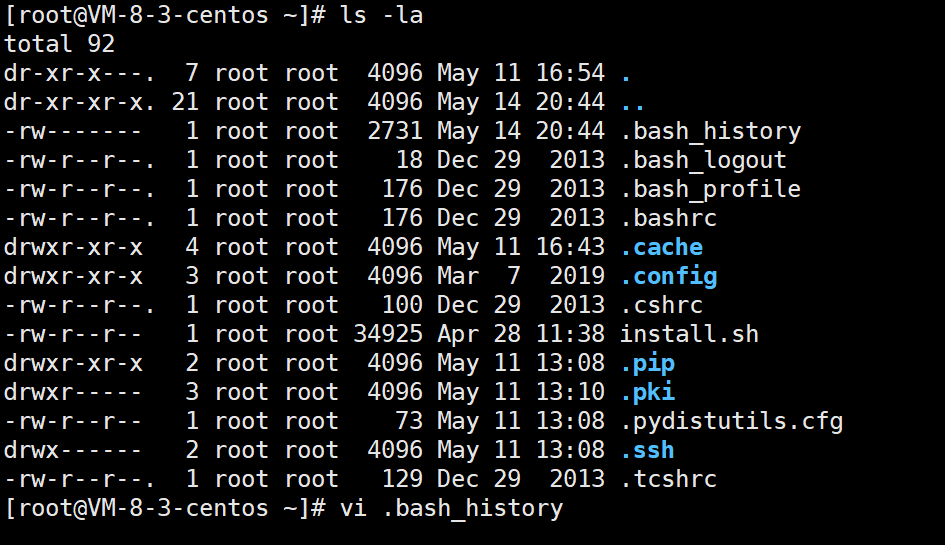Select the blue .cache directory name

(661, 247)
